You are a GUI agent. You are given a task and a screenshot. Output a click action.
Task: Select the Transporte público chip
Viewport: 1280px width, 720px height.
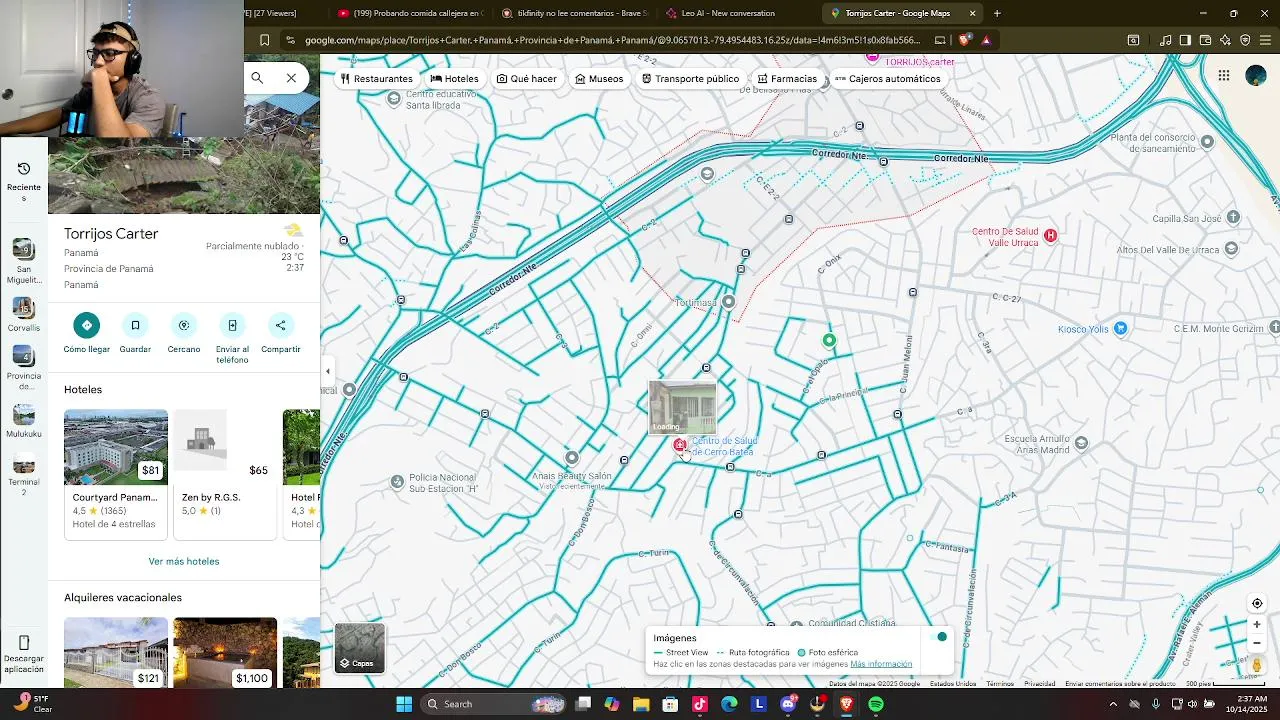691,79
